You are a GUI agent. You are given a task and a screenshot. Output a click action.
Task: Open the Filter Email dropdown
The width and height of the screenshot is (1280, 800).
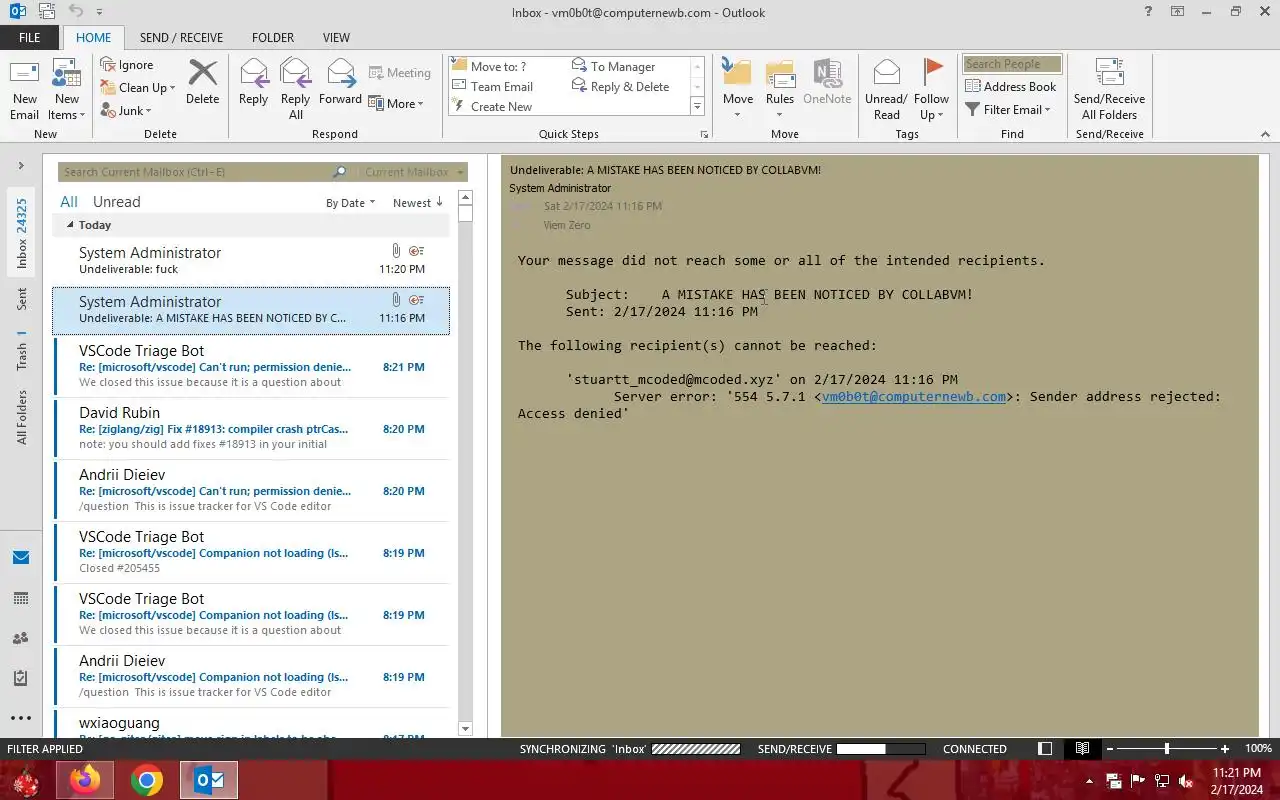(x=1008, y=110)
